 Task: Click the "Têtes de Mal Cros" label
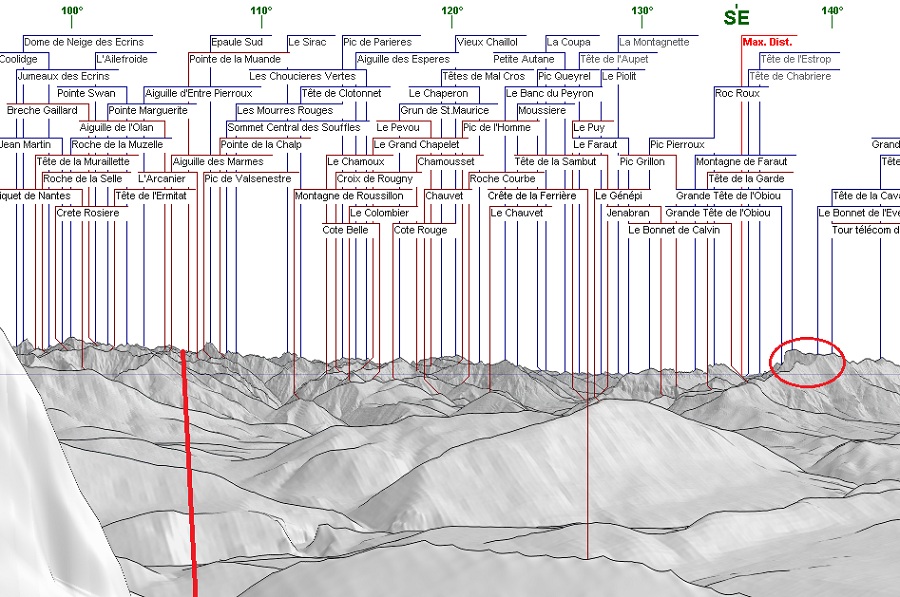tap(484, 76)
